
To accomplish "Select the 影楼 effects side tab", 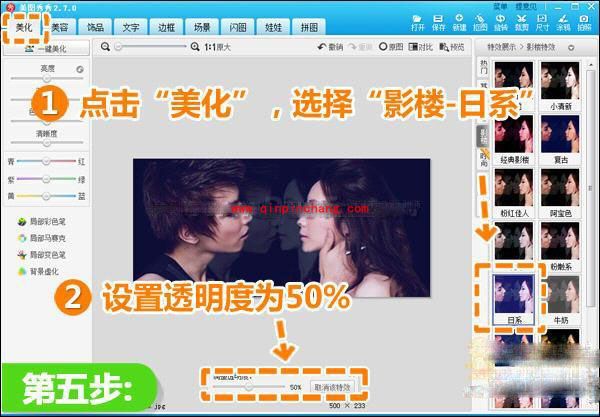I will point(484,137).
